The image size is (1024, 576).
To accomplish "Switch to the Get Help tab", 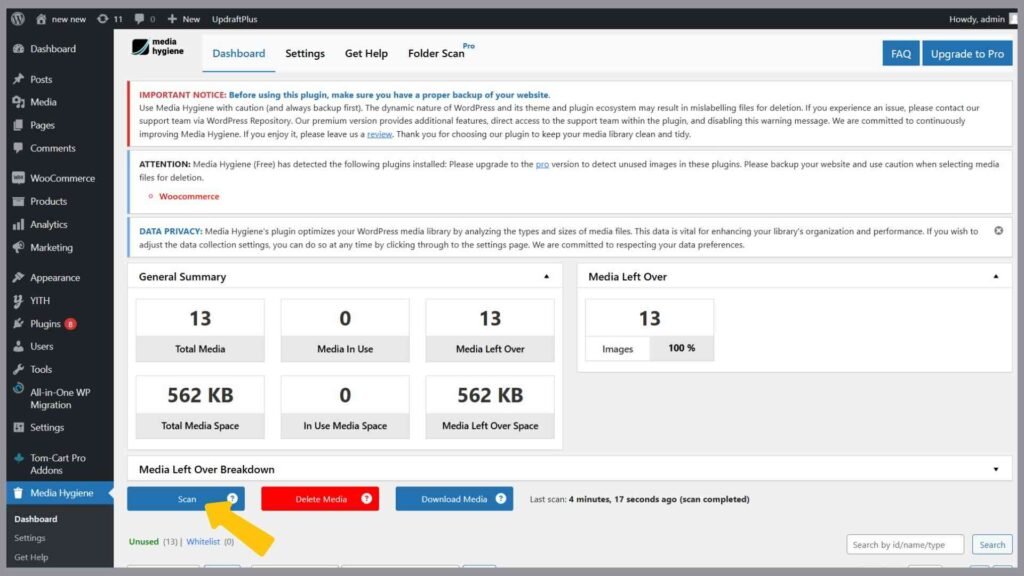I will (x=366, y=54).
